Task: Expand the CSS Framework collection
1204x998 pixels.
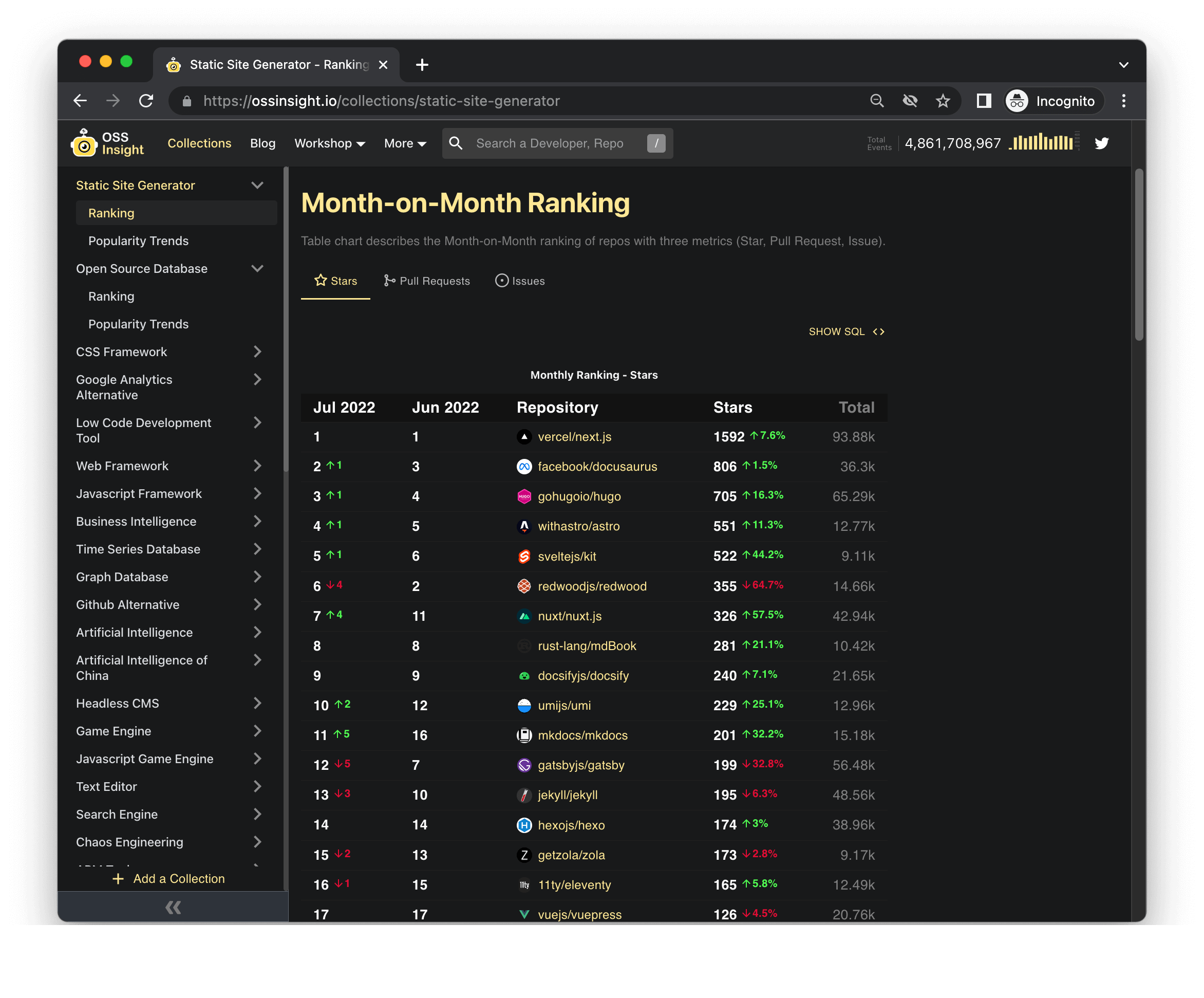Action: click(257, 352)
